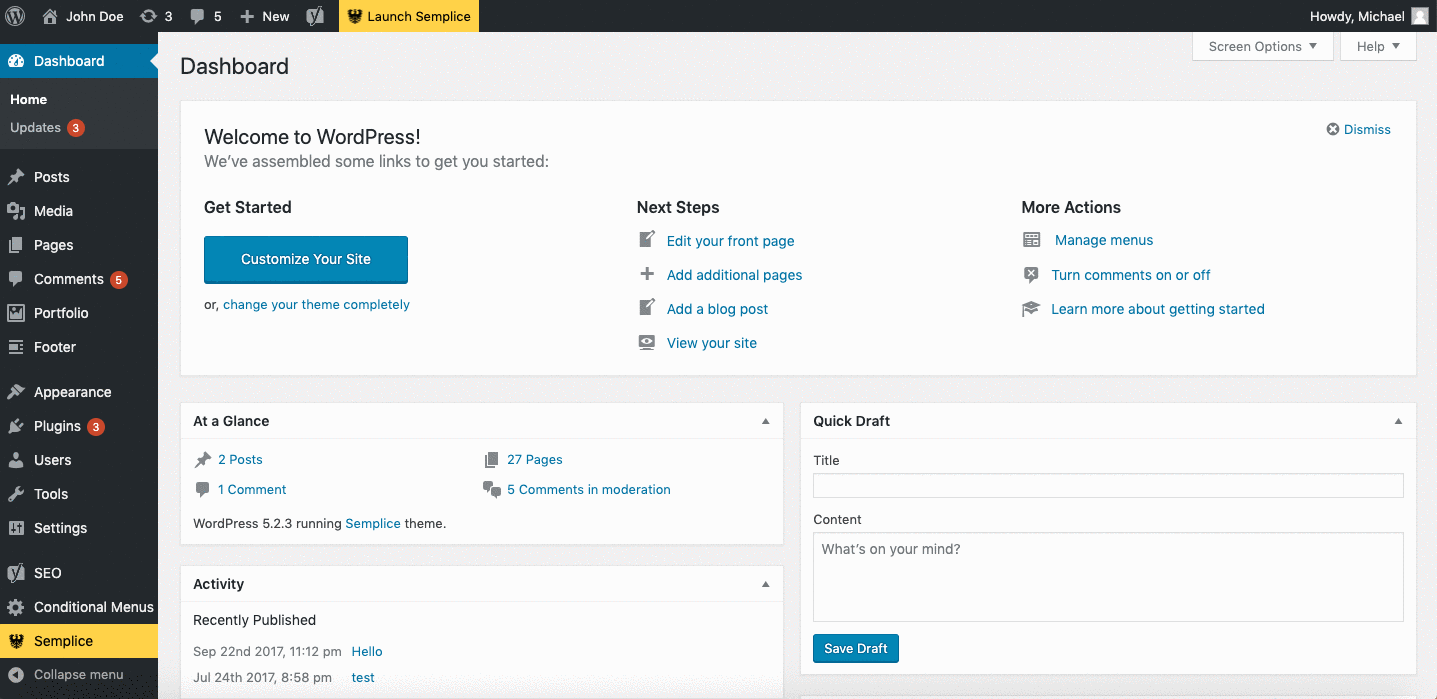Open the updates icon in admin bar
This screenshot has height=699, width=1437.
(x=148, y=16)
